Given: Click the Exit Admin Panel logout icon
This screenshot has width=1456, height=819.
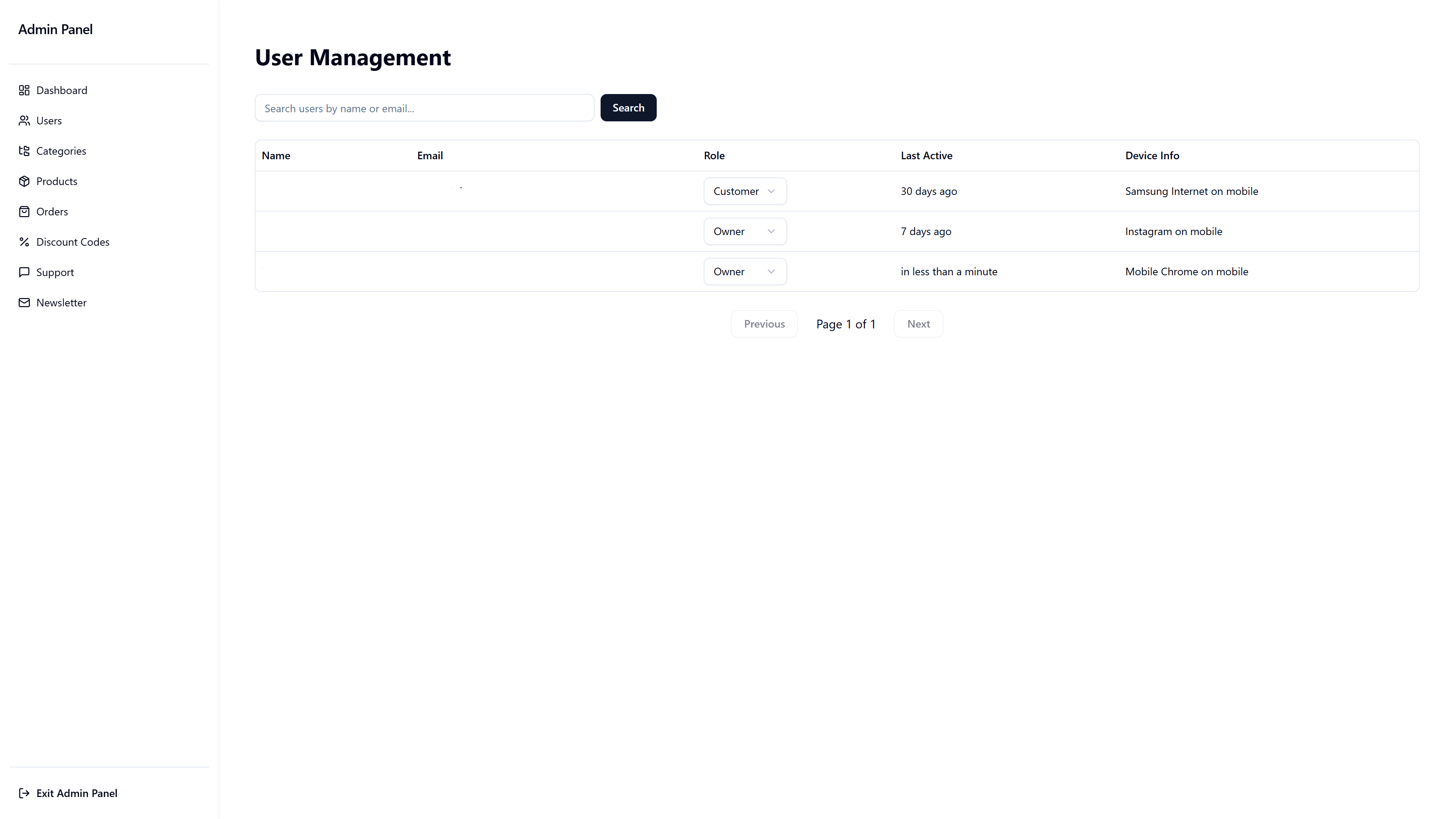Looking at the screenshot, I should click(24, 794).
